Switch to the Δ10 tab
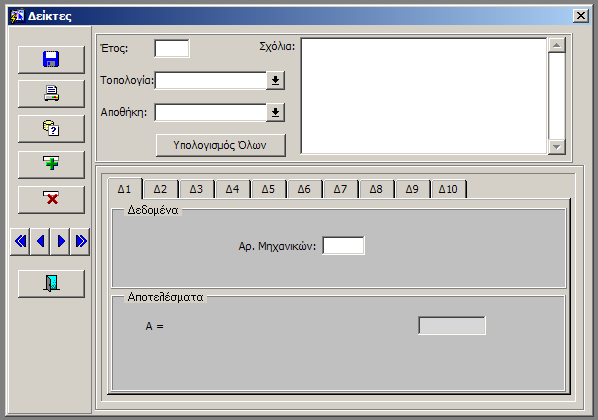This screenshot has height=420, width=598. [448, 189]
